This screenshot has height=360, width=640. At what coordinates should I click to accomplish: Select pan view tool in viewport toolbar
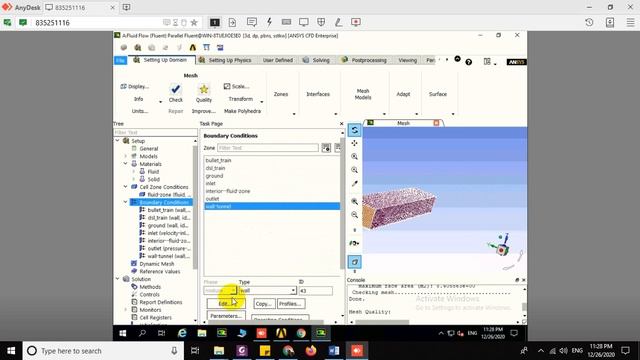tap(354, 143)
